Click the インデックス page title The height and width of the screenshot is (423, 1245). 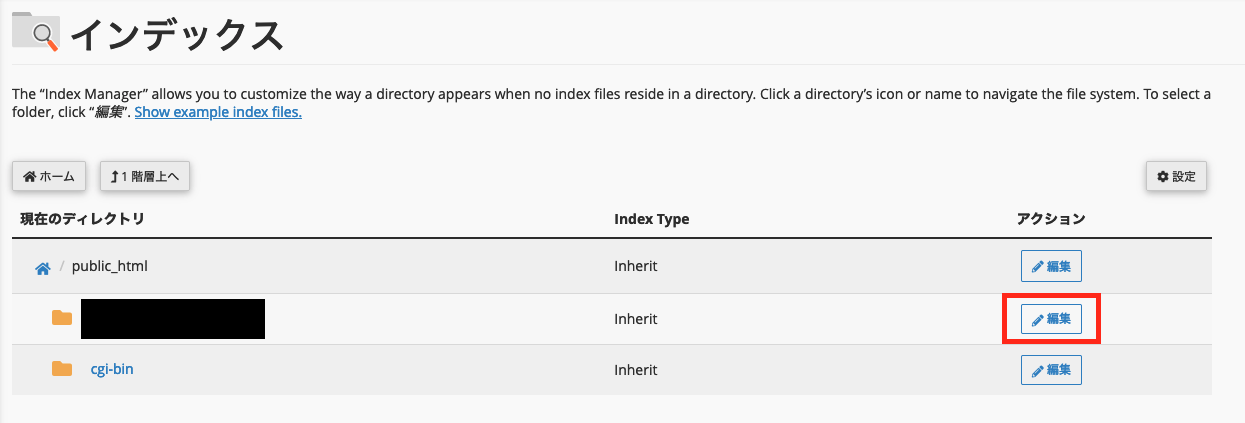pyautogui.click(x=177, y=35)
